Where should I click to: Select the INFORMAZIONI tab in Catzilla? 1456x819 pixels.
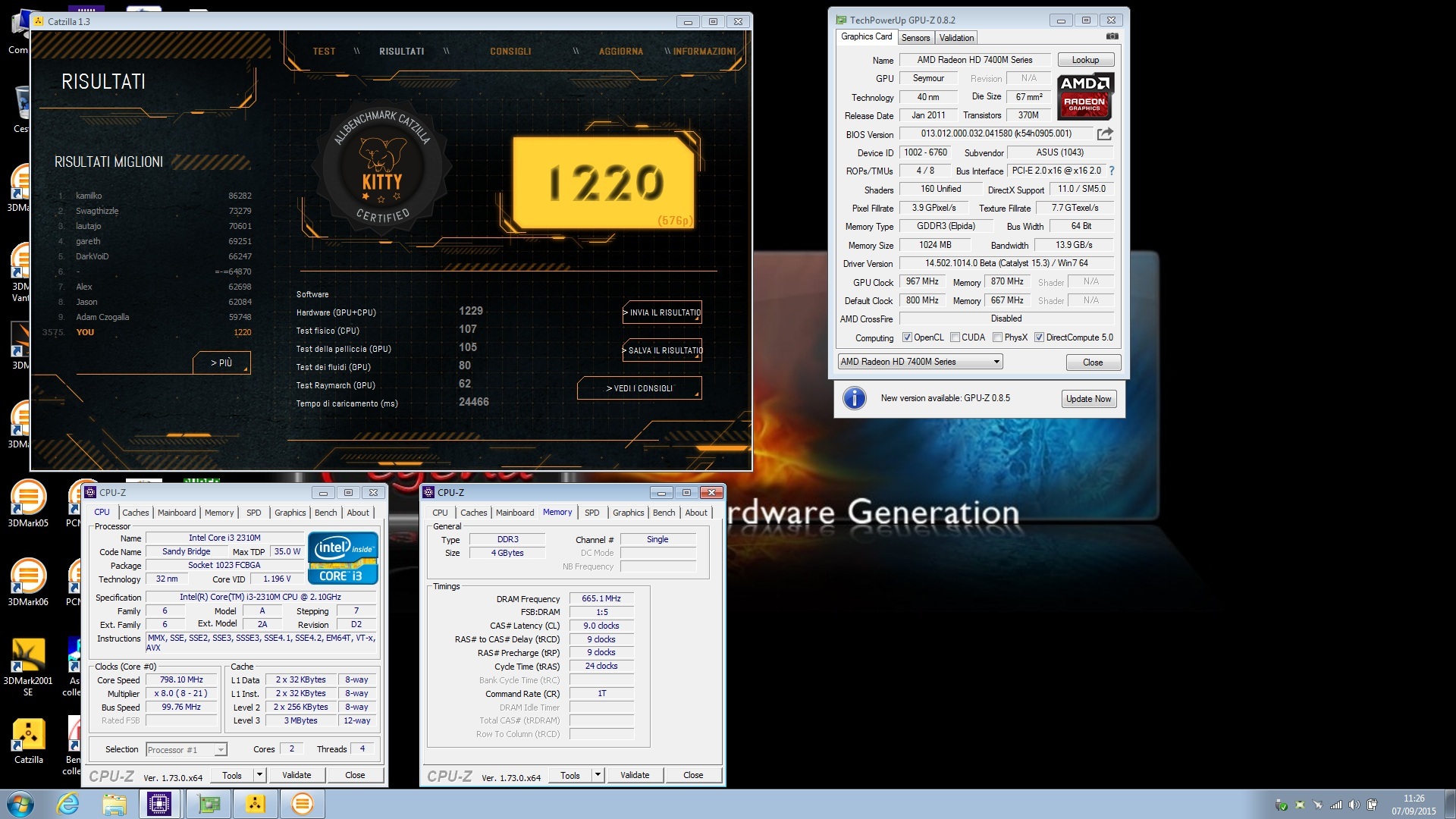coord(704,52)
